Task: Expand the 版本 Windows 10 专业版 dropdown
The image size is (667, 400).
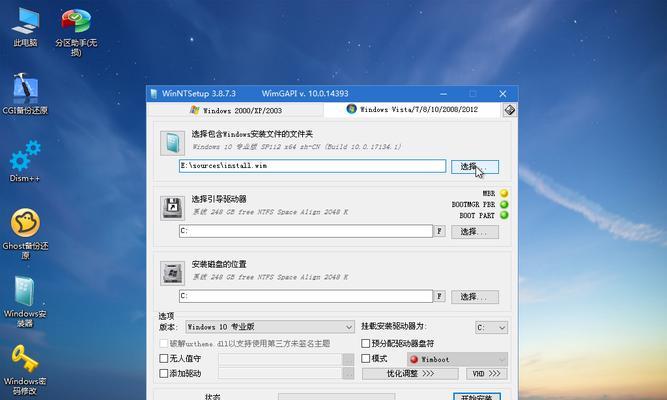Action: [x=270, y=327]
